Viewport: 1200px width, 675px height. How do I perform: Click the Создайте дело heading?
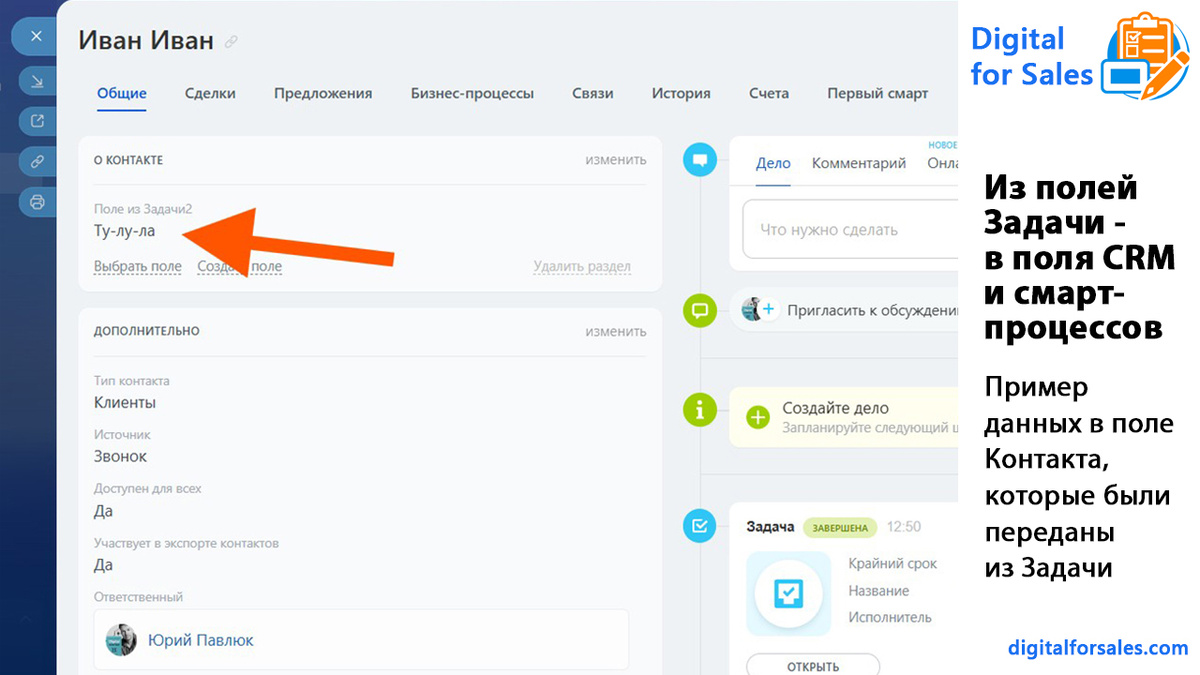(x=835, y=408)
